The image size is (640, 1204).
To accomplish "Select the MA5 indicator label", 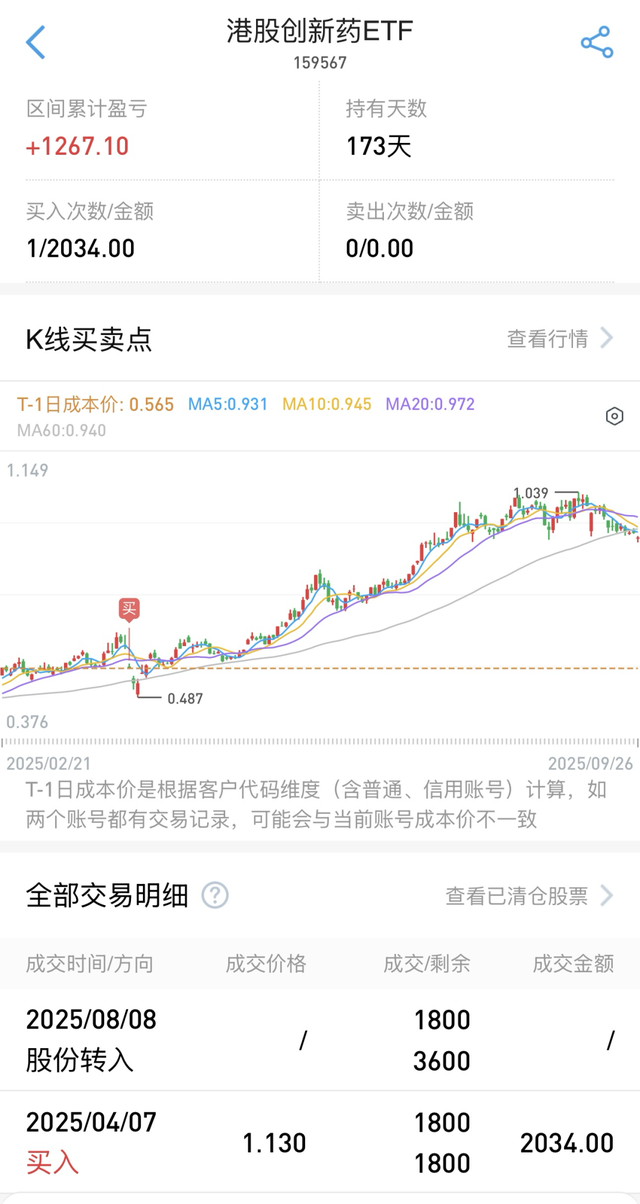I will point(228,405).
